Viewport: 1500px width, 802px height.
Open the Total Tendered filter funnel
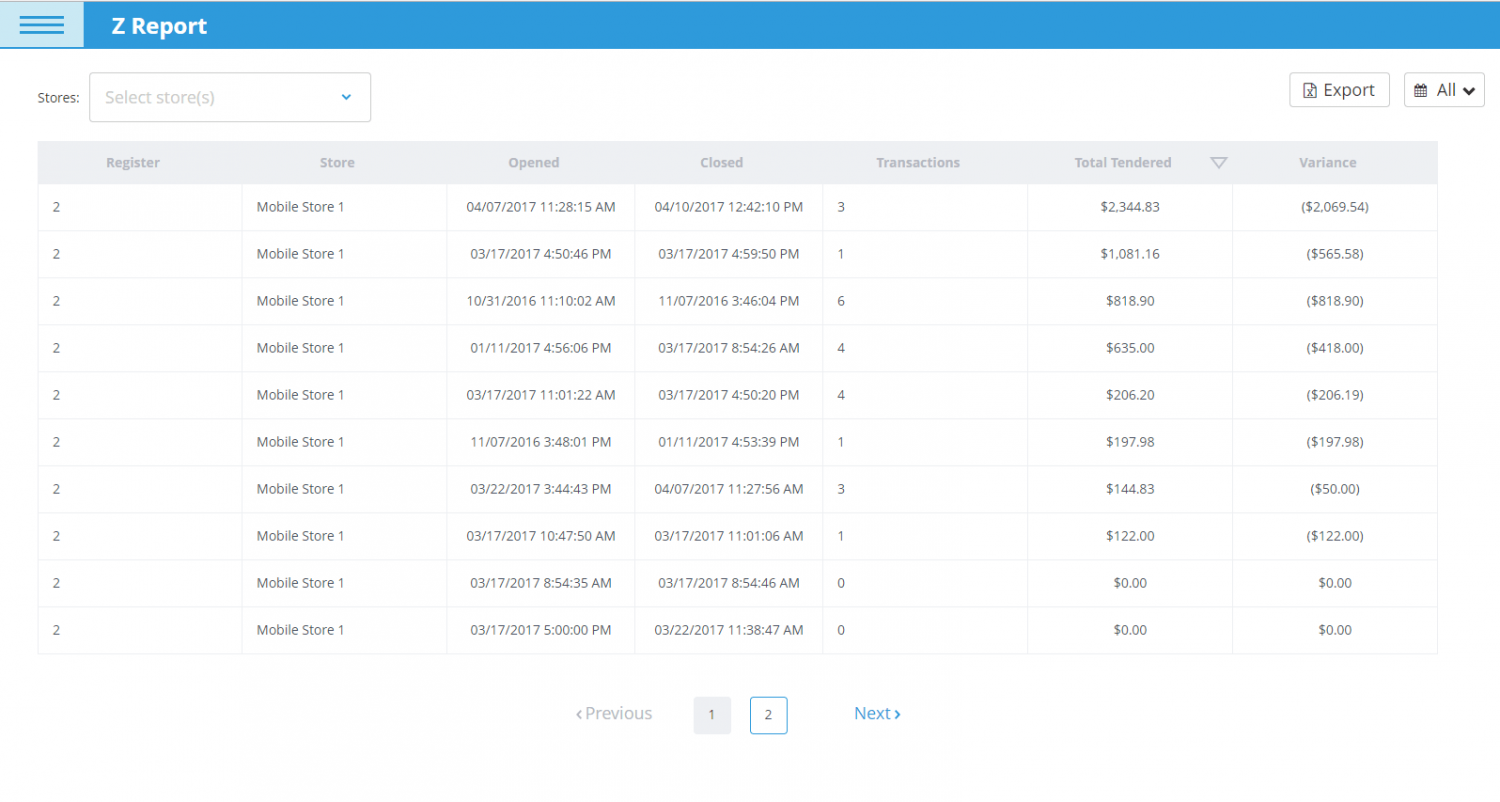tap(1219, 162)
